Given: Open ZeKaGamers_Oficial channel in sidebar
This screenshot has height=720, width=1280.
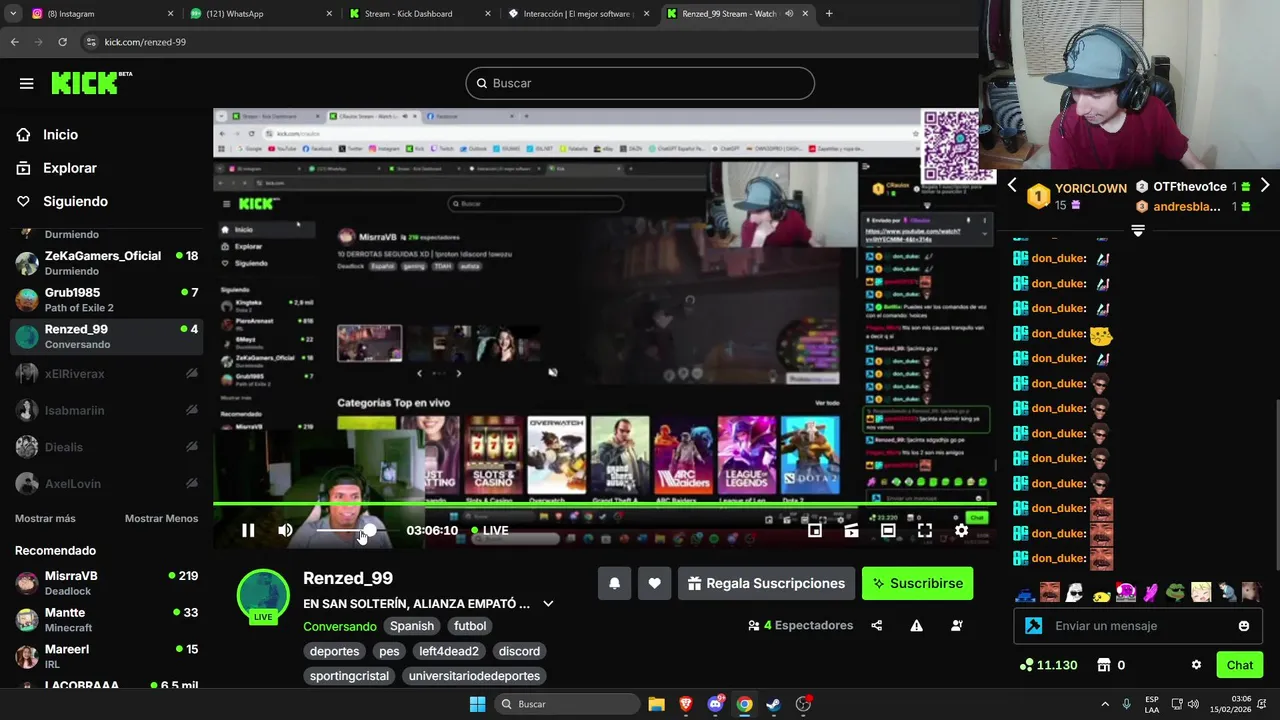Looking at the screenshot, I should pos(106,263).
